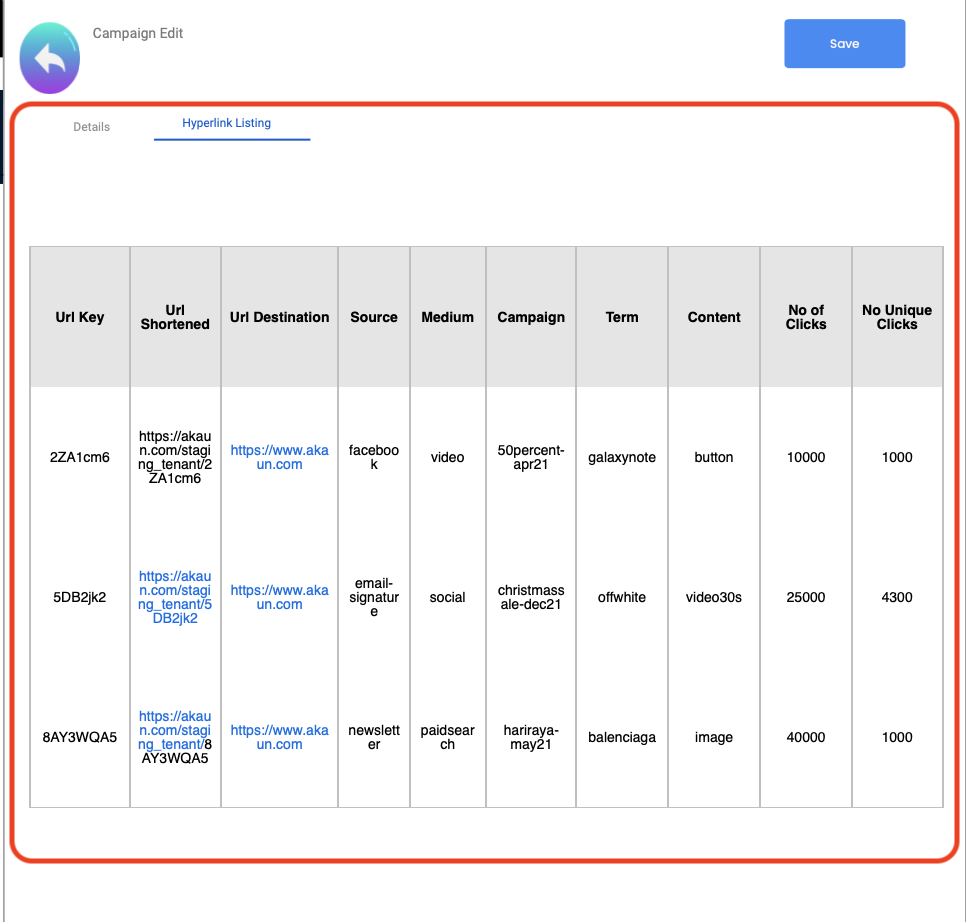Select the 2ZA1cm6 Url Key cell
Screen dimensions: 966x922
click(80, 457)
